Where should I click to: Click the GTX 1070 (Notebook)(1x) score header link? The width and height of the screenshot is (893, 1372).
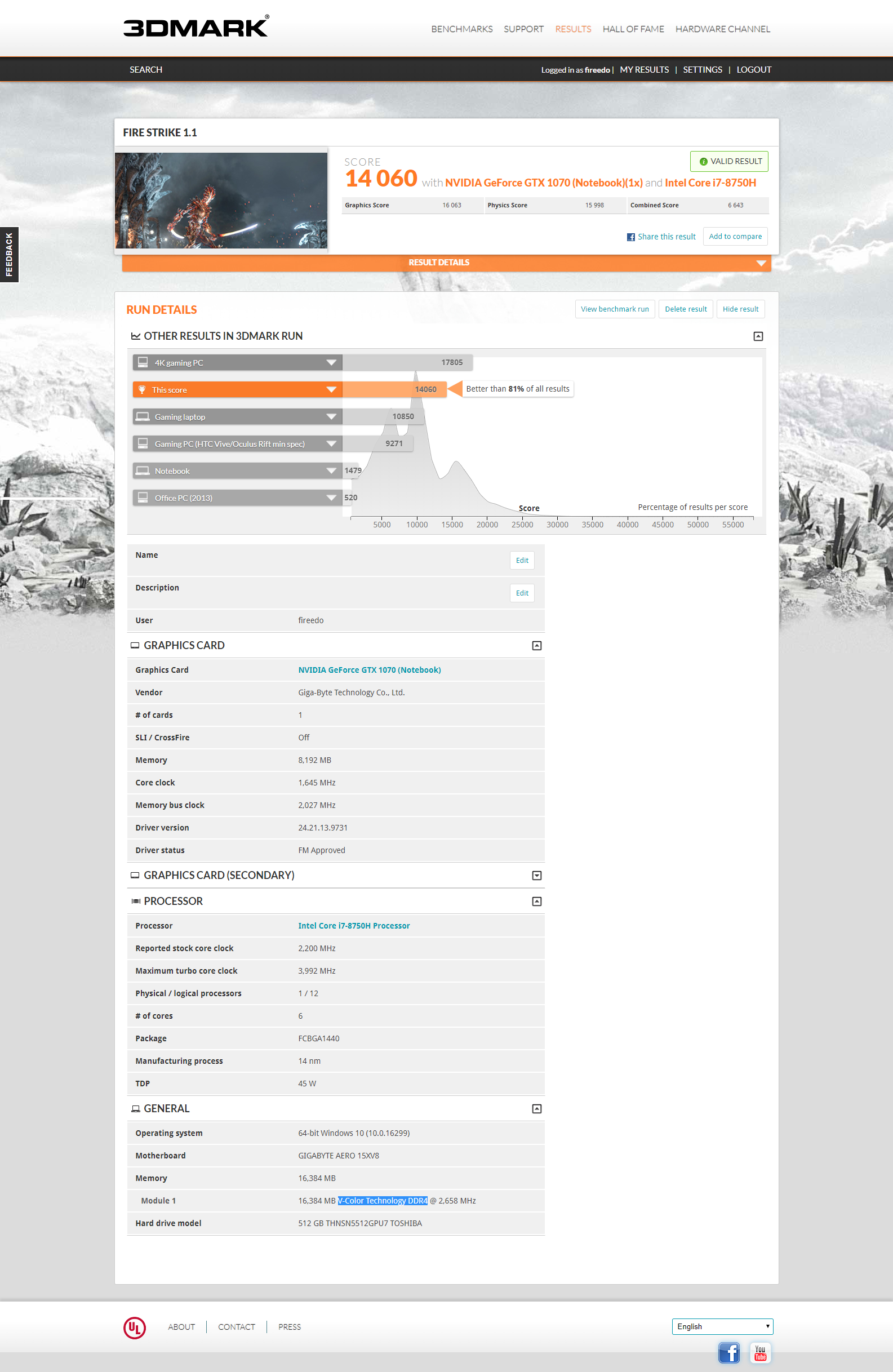(544, 183)
